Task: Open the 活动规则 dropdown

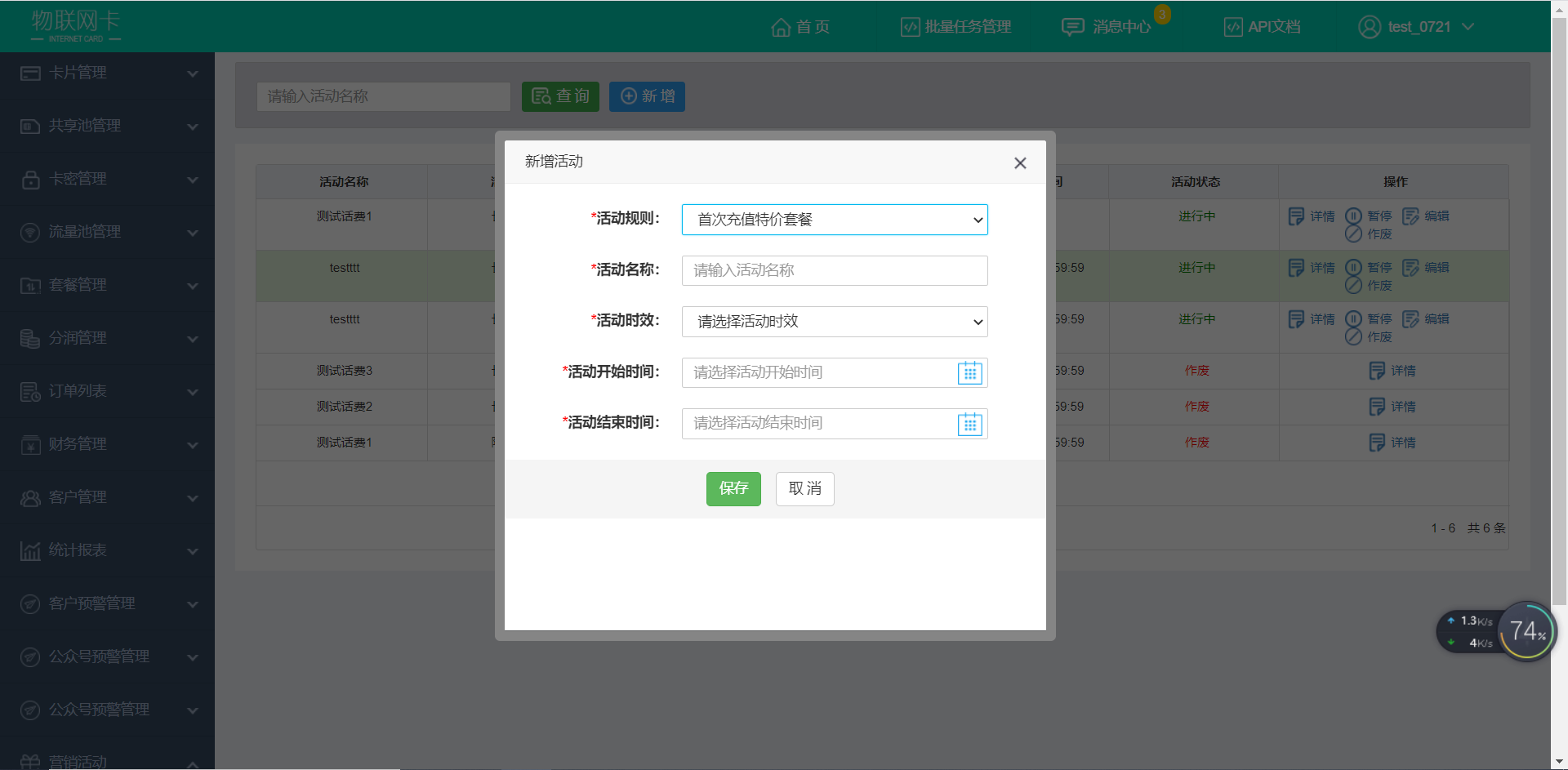Action: click(835, 220)
